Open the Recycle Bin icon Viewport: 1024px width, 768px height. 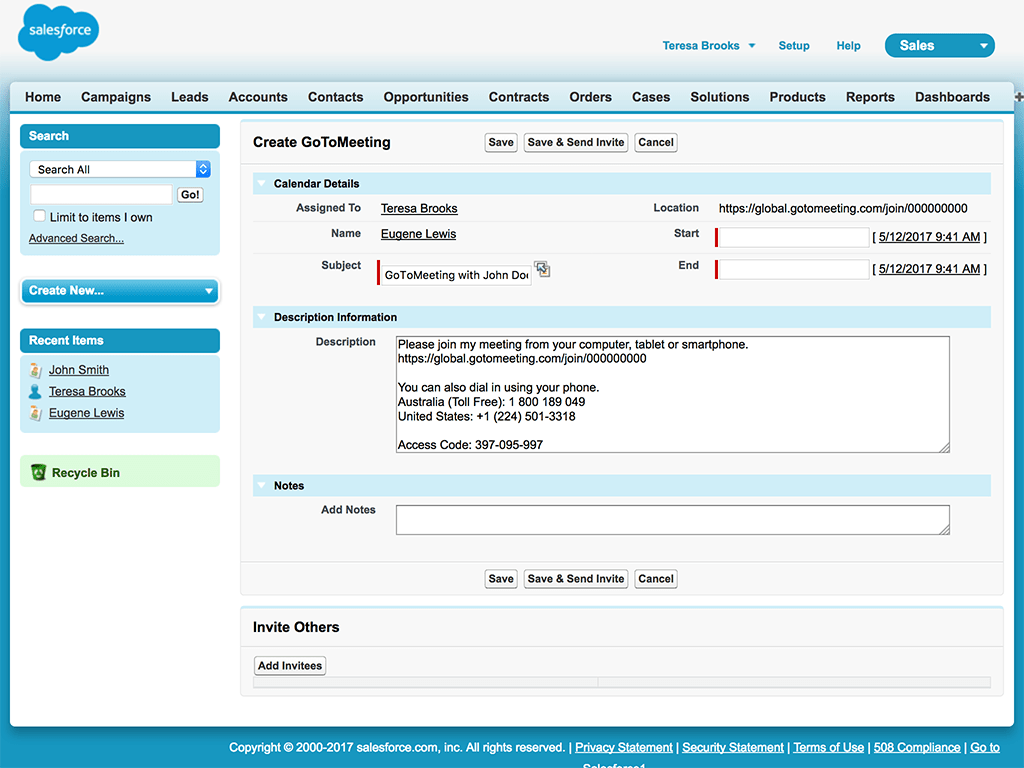tap(38, 473)
